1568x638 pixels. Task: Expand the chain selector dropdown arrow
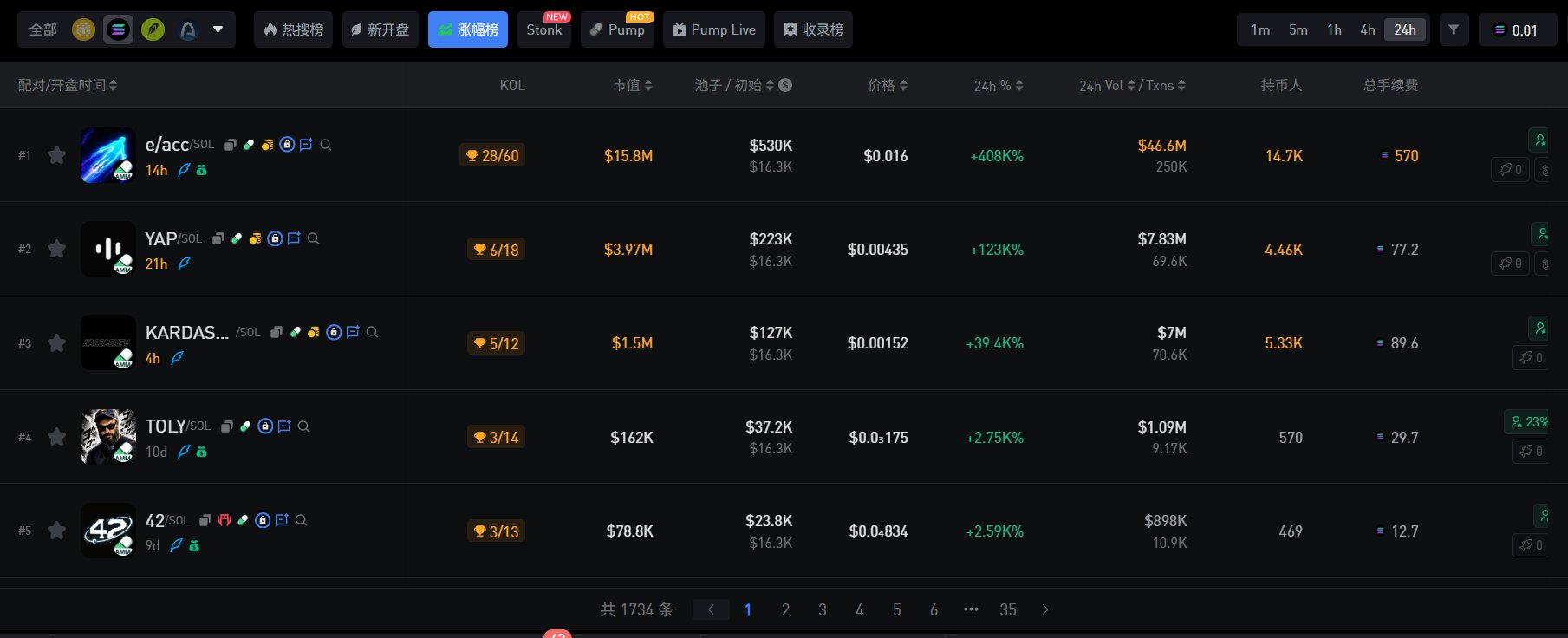point(218,29)
